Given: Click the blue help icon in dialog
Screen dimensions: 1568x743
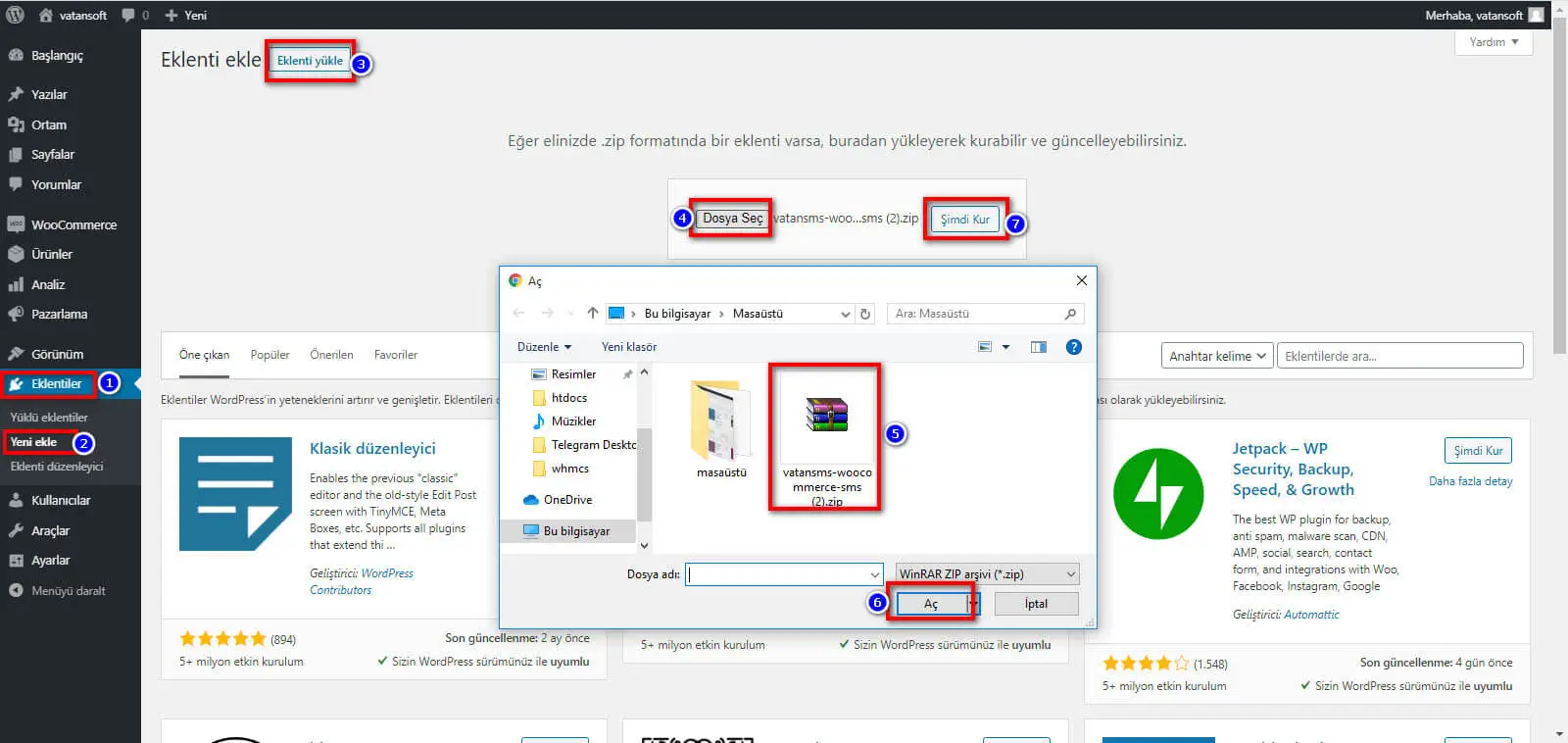Looking at the screenshot, I should pyautogui.click(x=1074, y=347).
